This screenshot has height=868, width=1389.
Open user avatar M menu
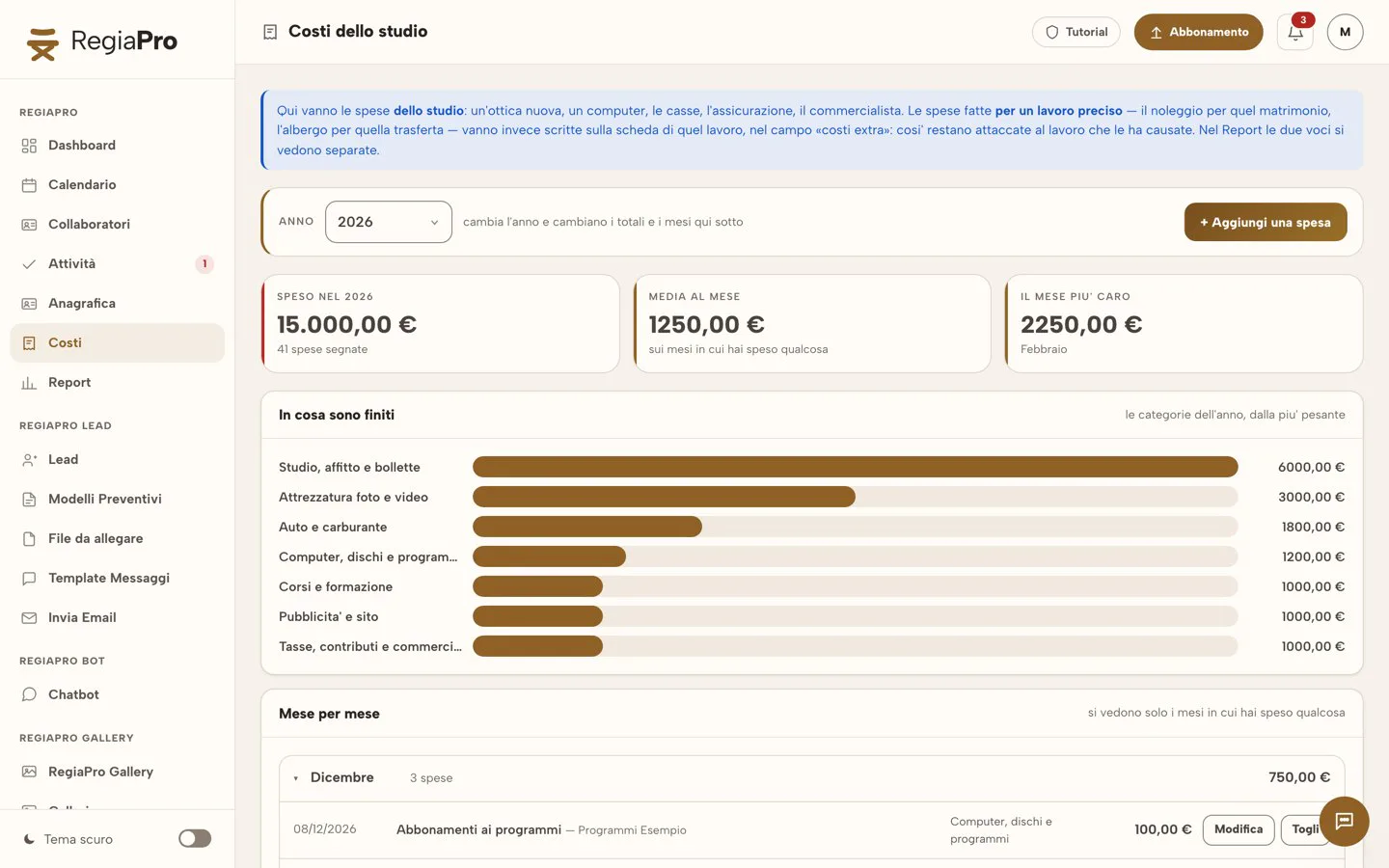[x=1345, y=32]
